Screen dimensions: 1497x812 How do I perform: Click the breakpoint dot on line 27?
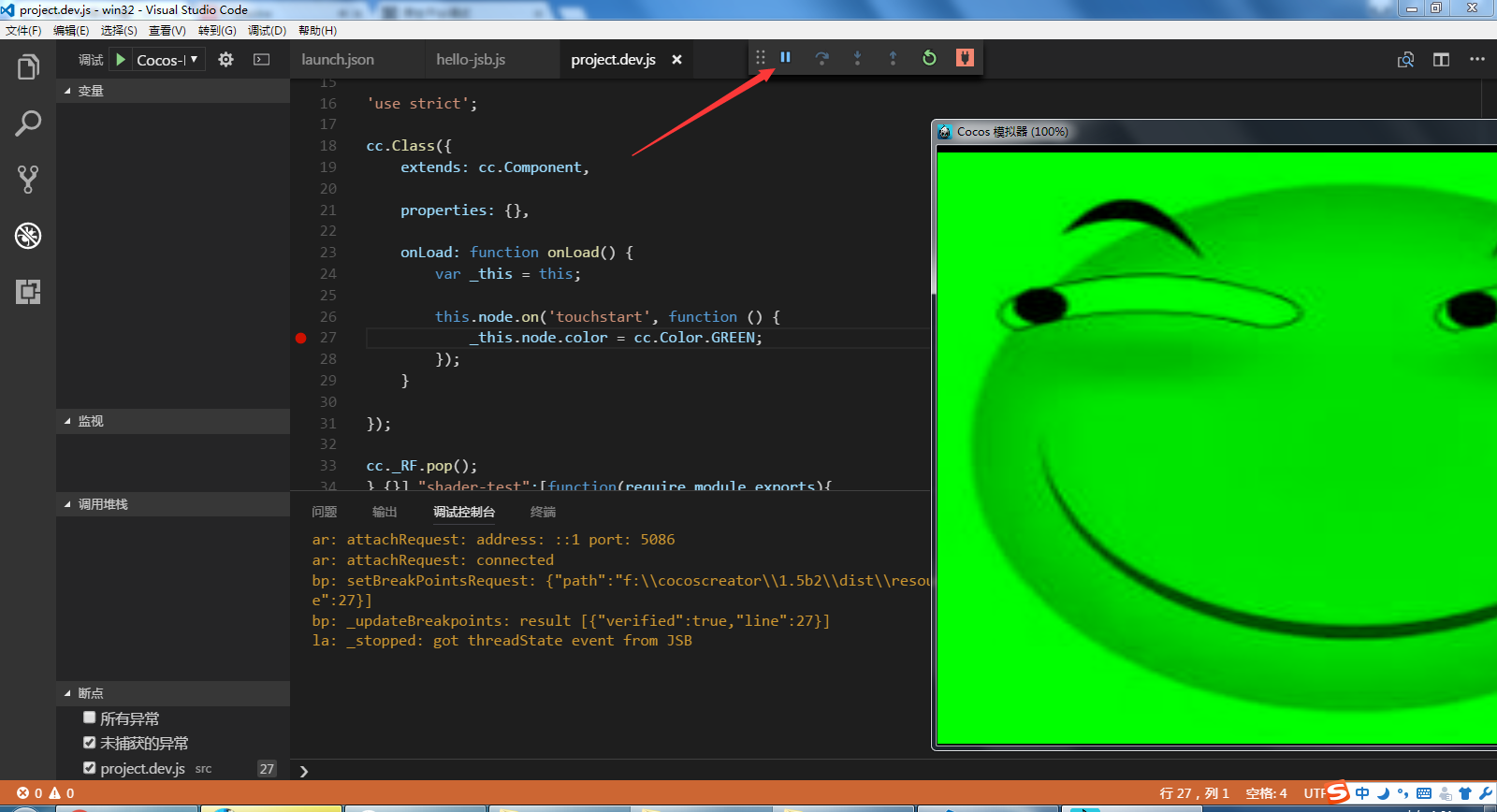coord(300,338)
